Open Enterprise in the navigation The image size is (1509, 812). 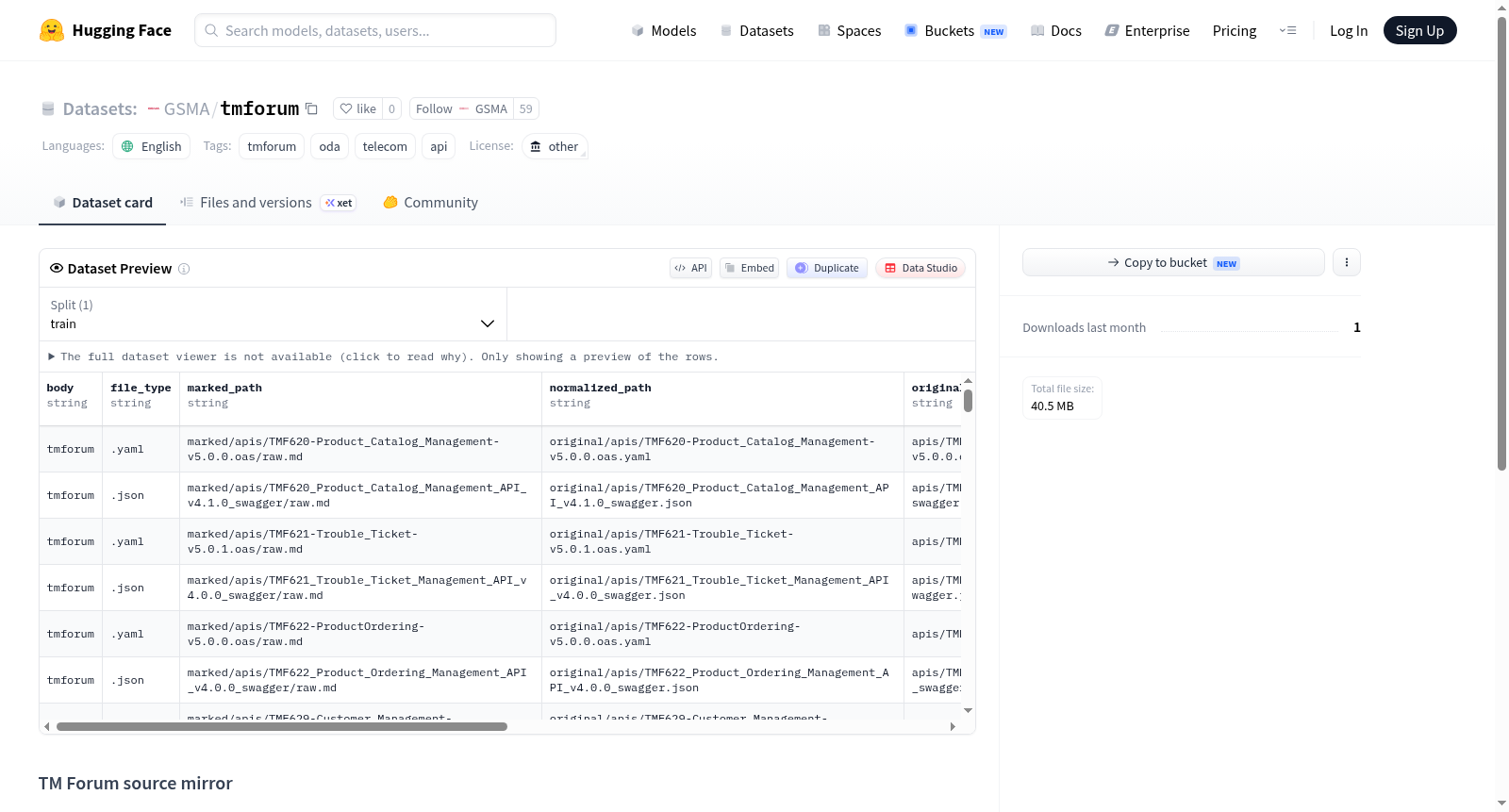click(x=1148, y=30)
